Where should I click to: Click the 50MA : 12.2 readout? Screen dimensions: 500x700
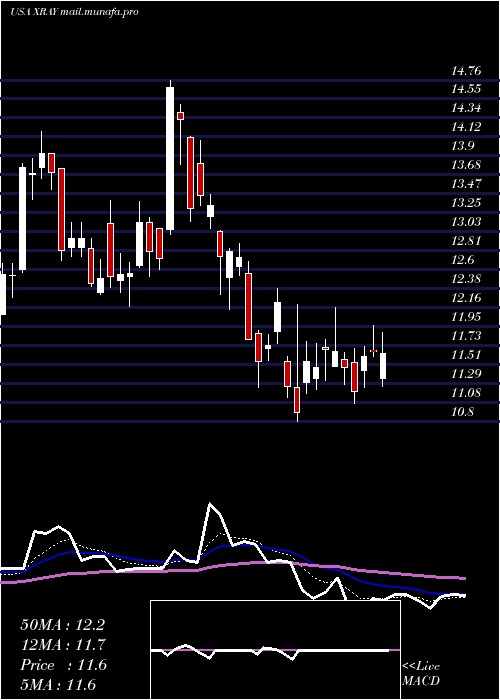point(62,625)
